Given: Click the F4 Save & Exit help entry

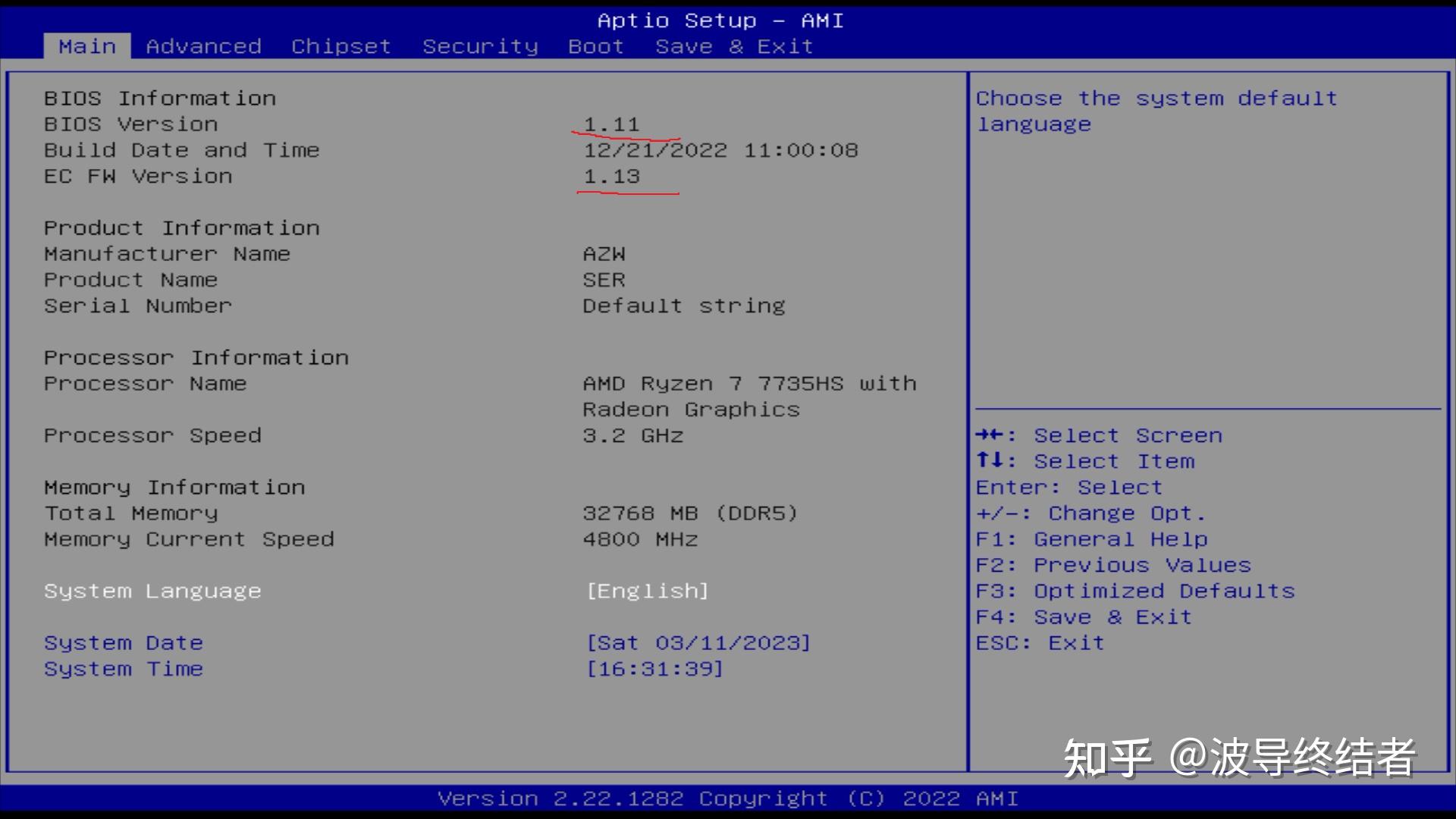Looking at the screenshot, I should [x=1083, y=617].
